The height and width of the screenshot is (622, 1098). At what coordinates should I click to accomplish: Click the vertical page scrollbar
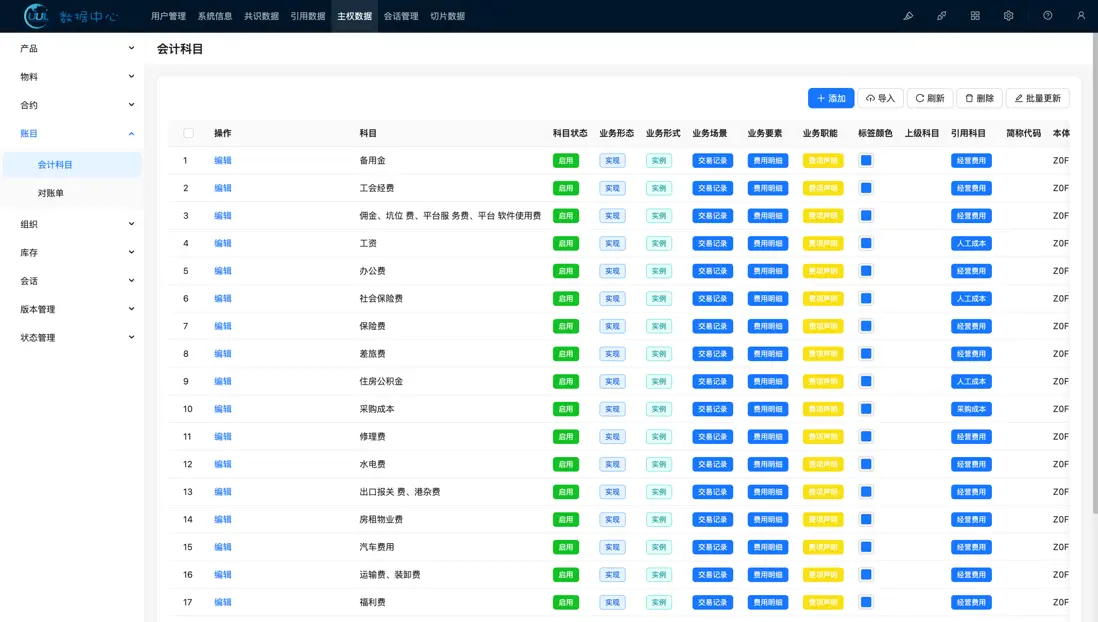coord(1095,273)
